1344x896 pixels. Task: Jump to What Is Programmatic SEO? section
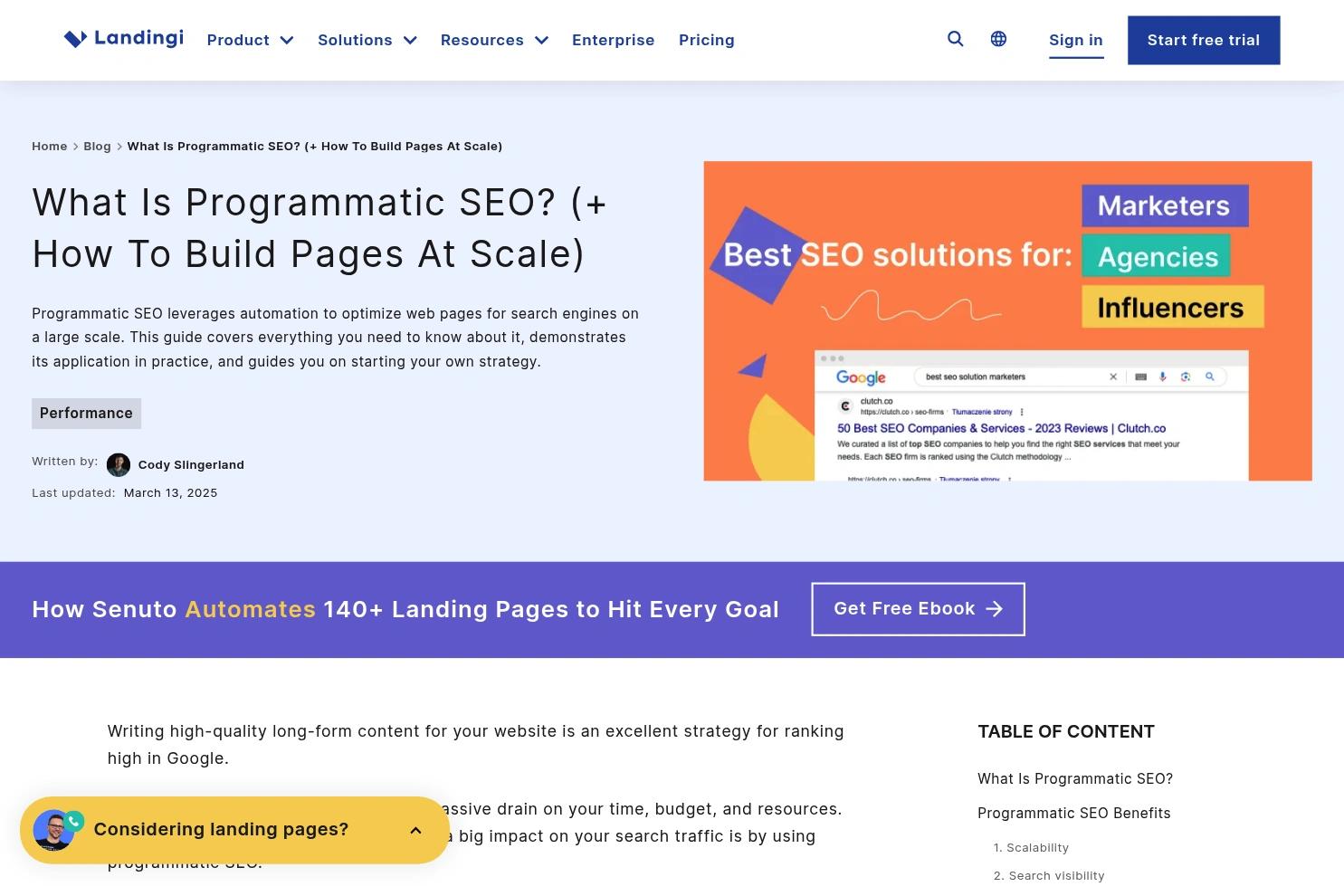coord(1075,779)
